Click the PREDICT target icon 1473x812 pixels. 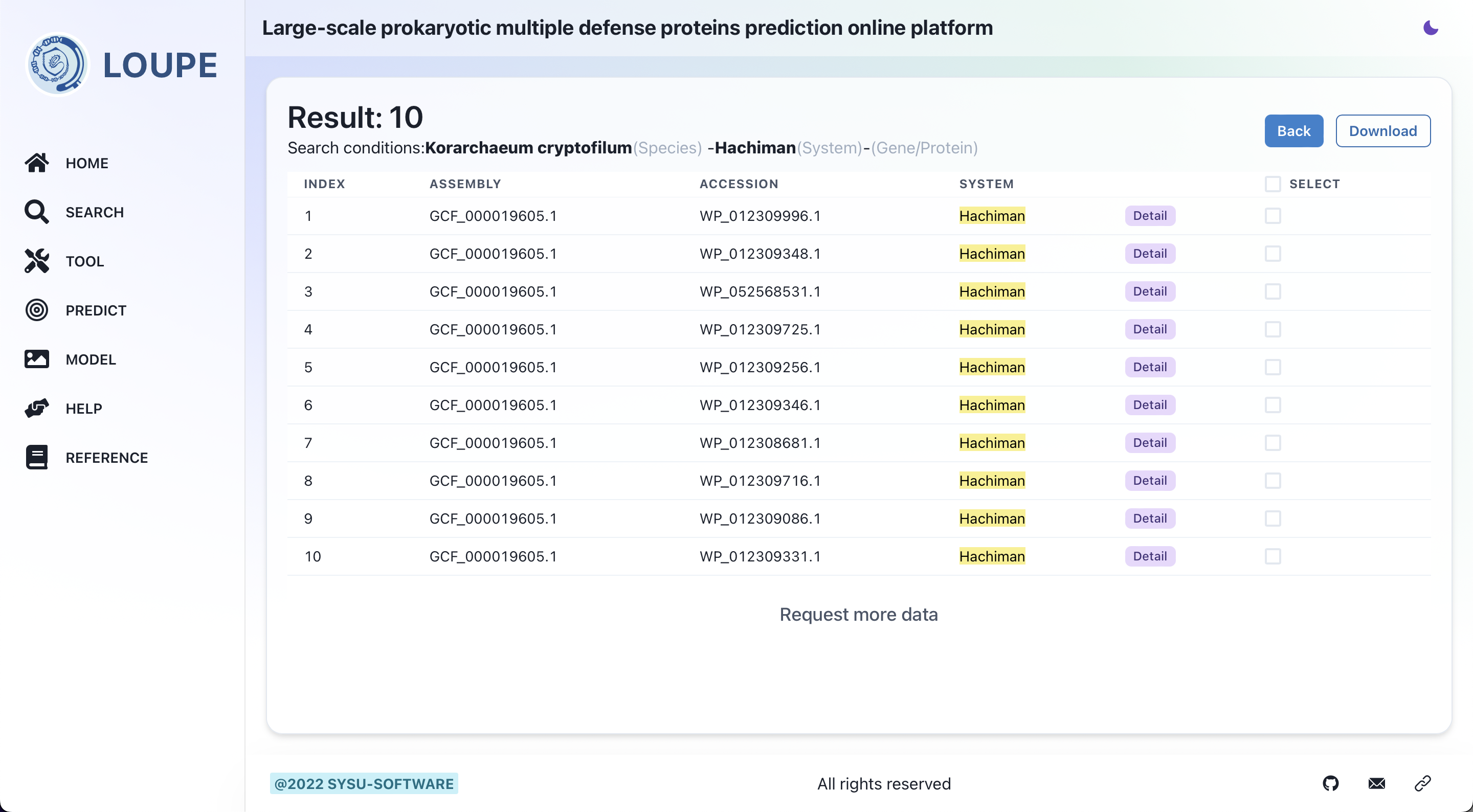[x=37, y=310]
